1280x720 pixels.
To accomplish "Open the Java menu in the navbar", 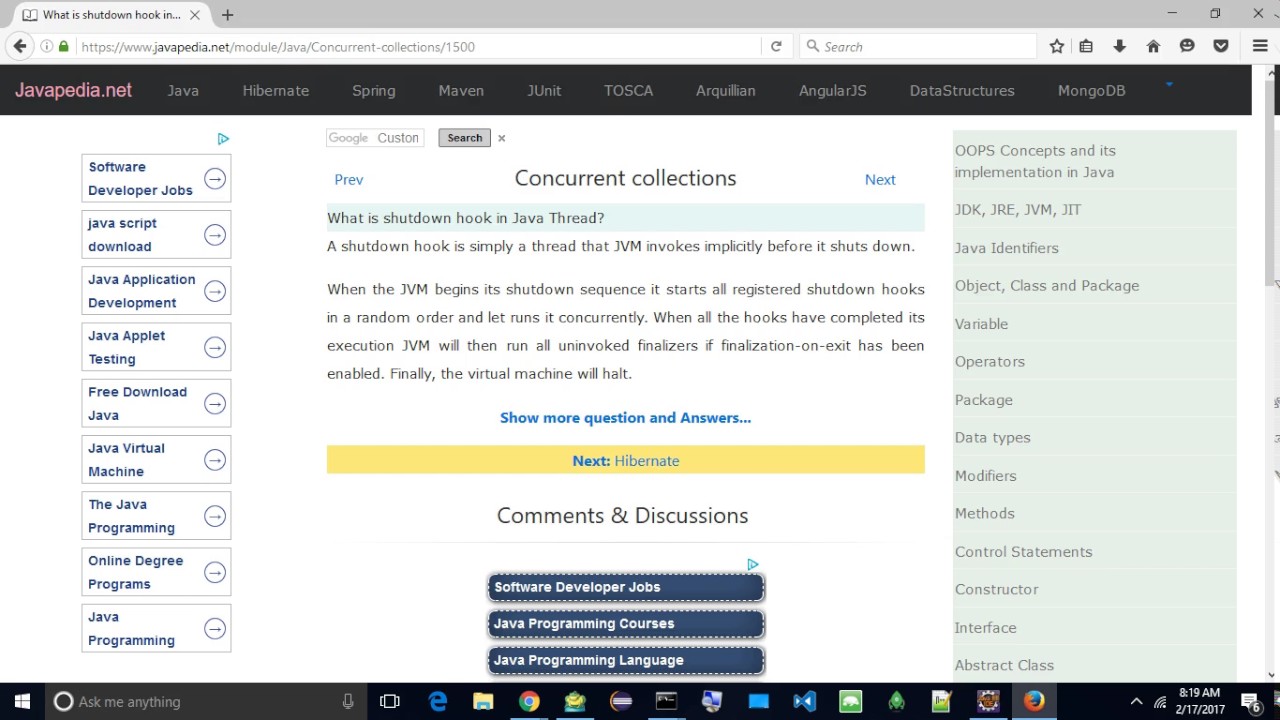I will 183,90.
